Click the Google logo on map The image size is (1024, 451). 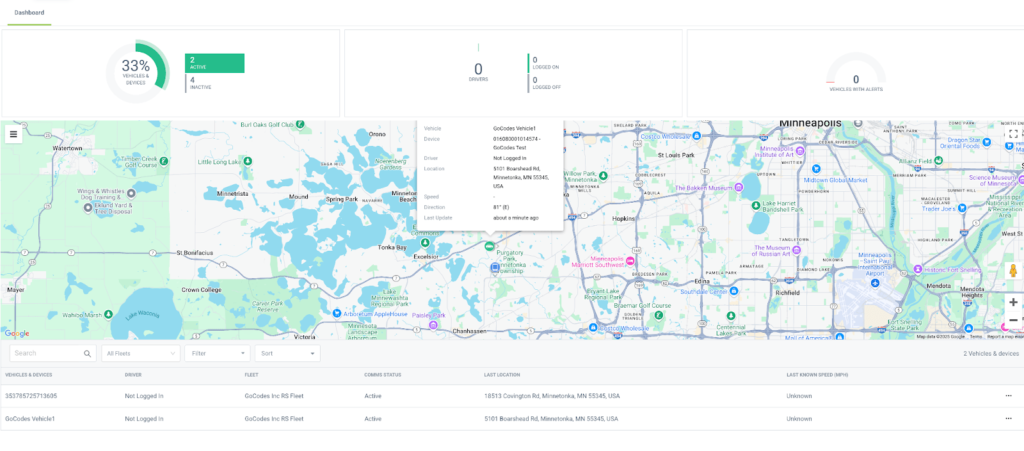(x=17, y=334)
